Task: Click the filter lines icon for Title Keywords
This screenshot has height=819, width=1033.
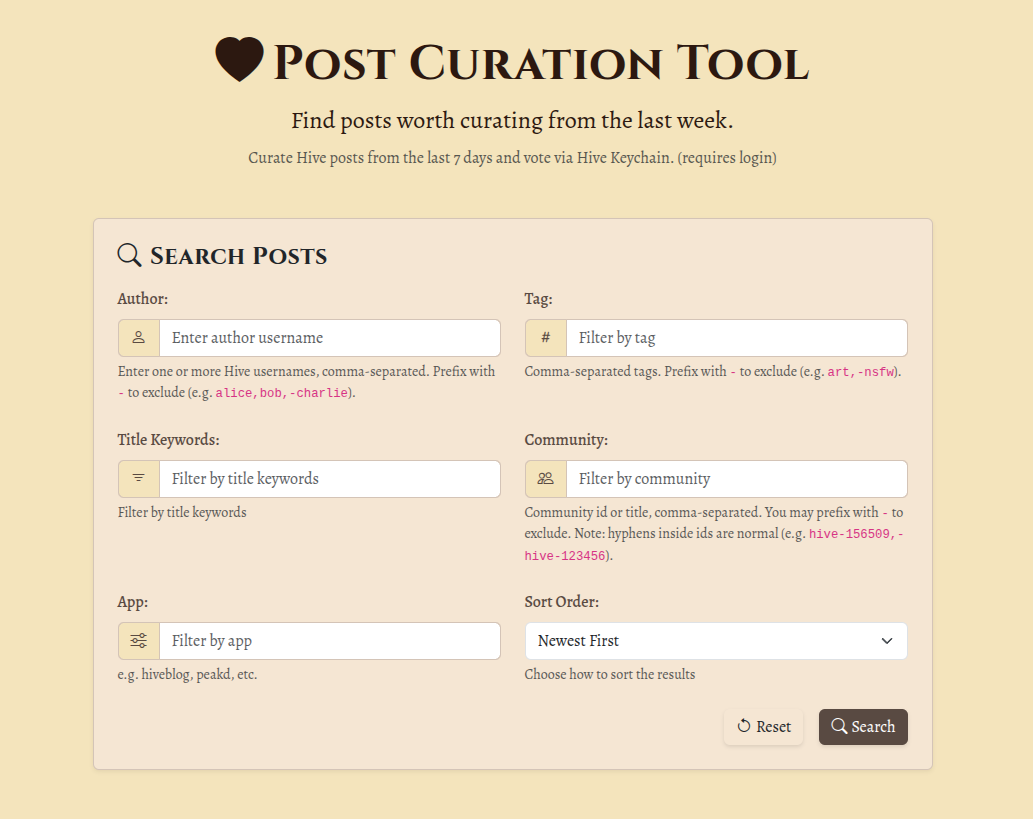Action: pos(138,478)
